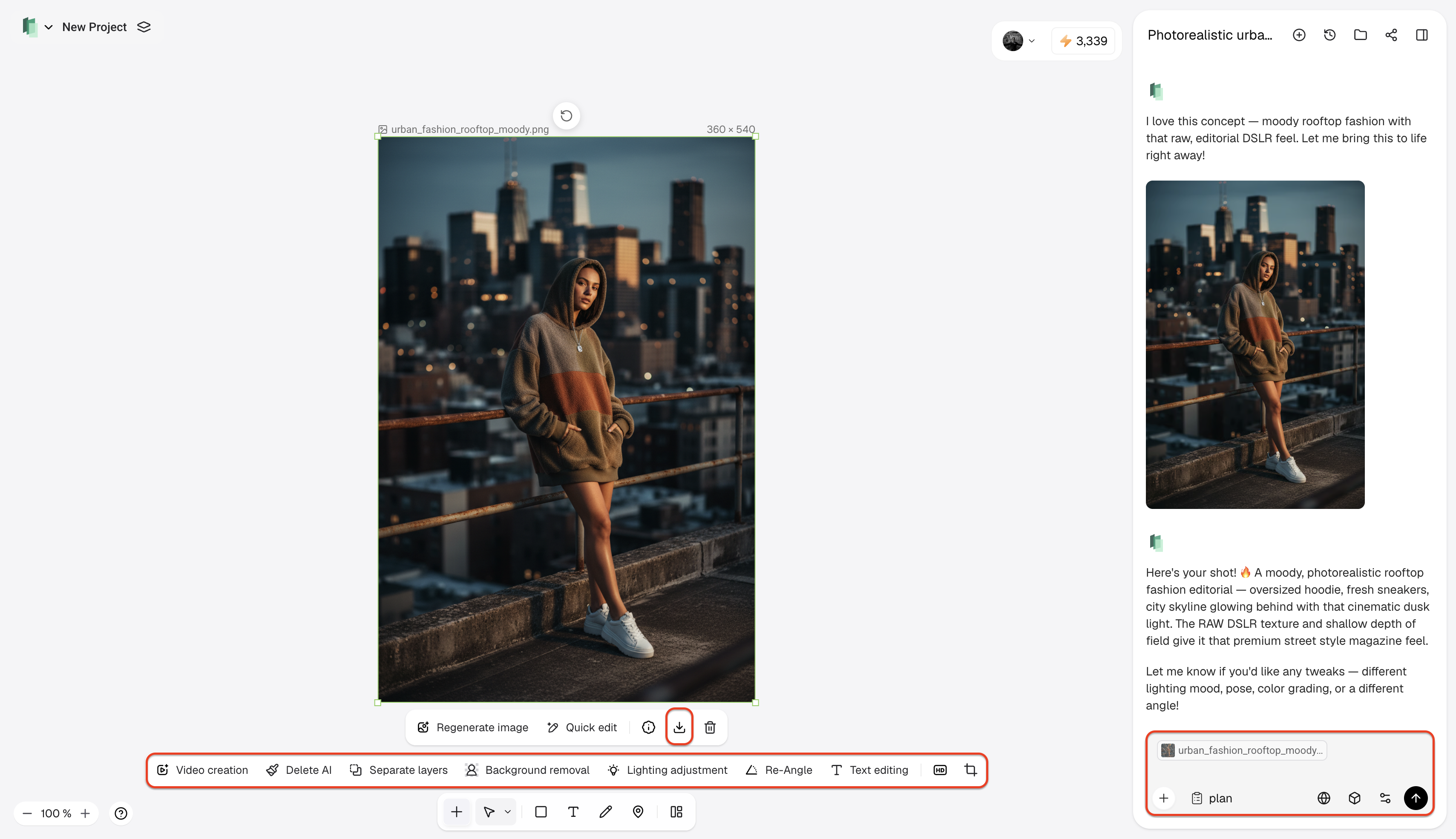Click the share icon
The width and height of the screenshot is (1456, 839).
coord(1391,35)
